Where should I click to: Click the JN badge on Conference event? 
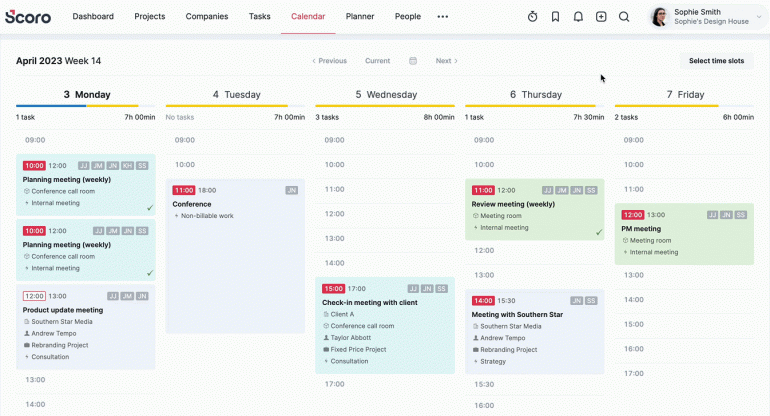(292, 191)
